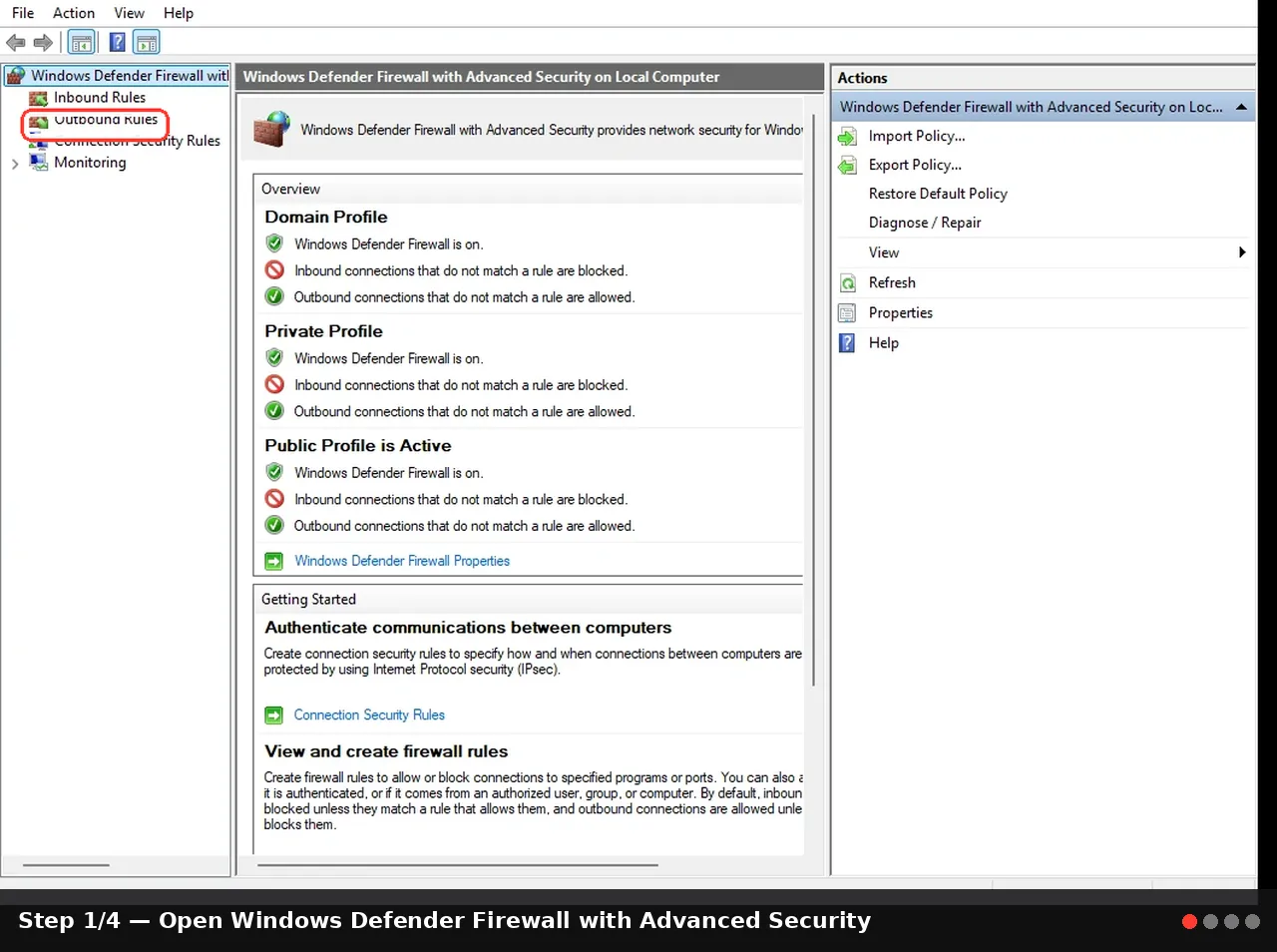The height and width of the screenshot is (952, 1277).
Task: Open the View submenu arrow in Actions
Action: [x=1242, y=252]
